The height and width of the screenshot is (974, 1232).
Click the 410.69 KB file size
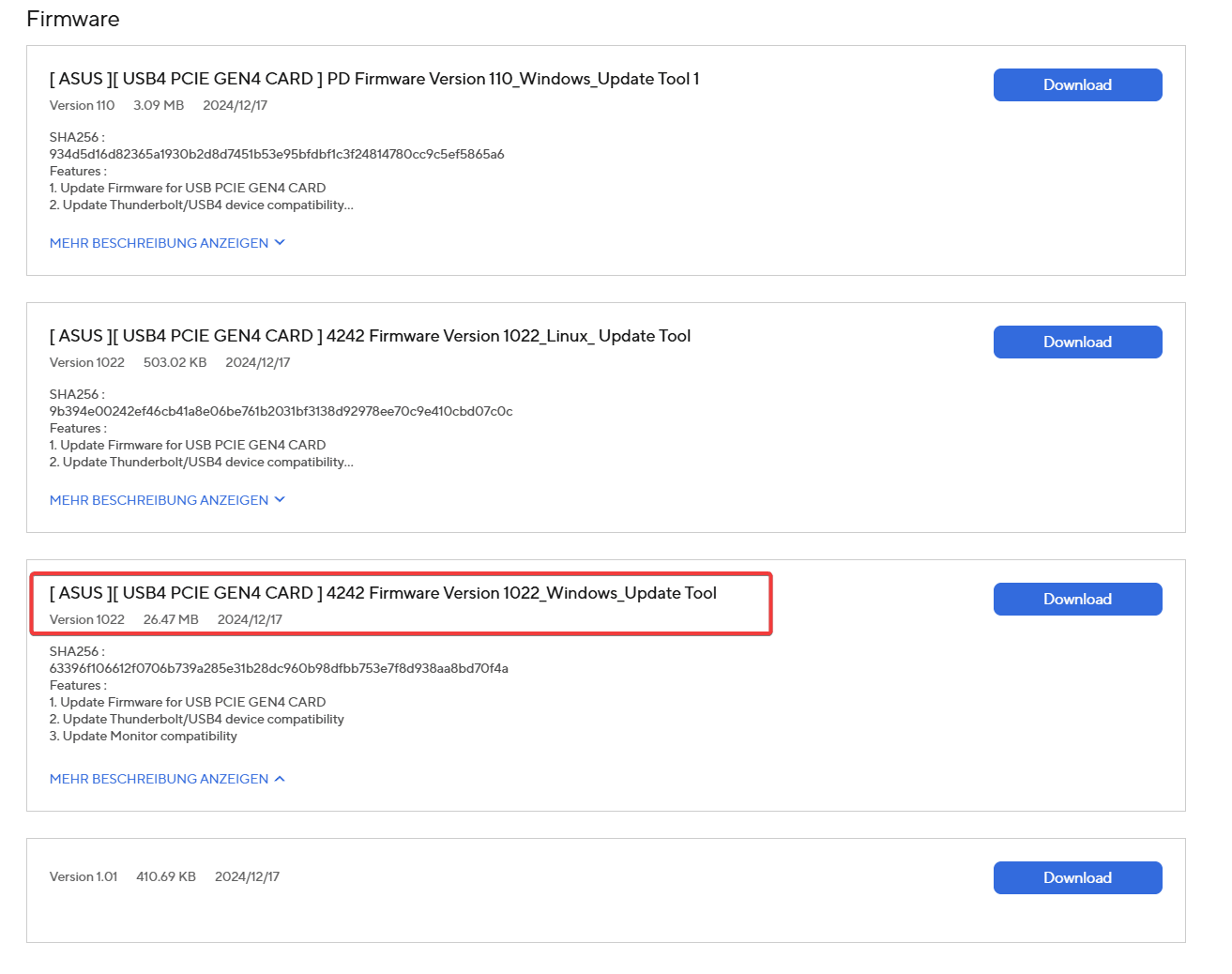(x=166, y=876)
